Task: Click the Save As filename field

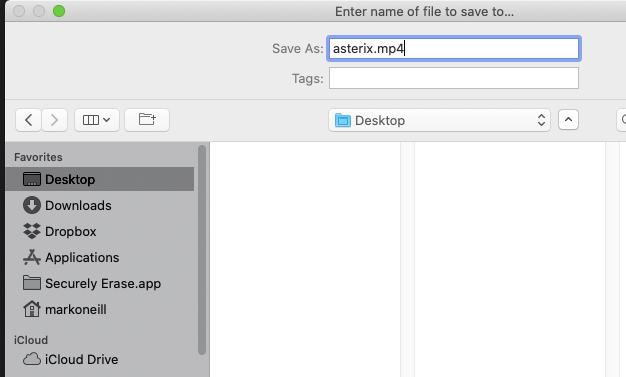Action: [x=454, y=49]
